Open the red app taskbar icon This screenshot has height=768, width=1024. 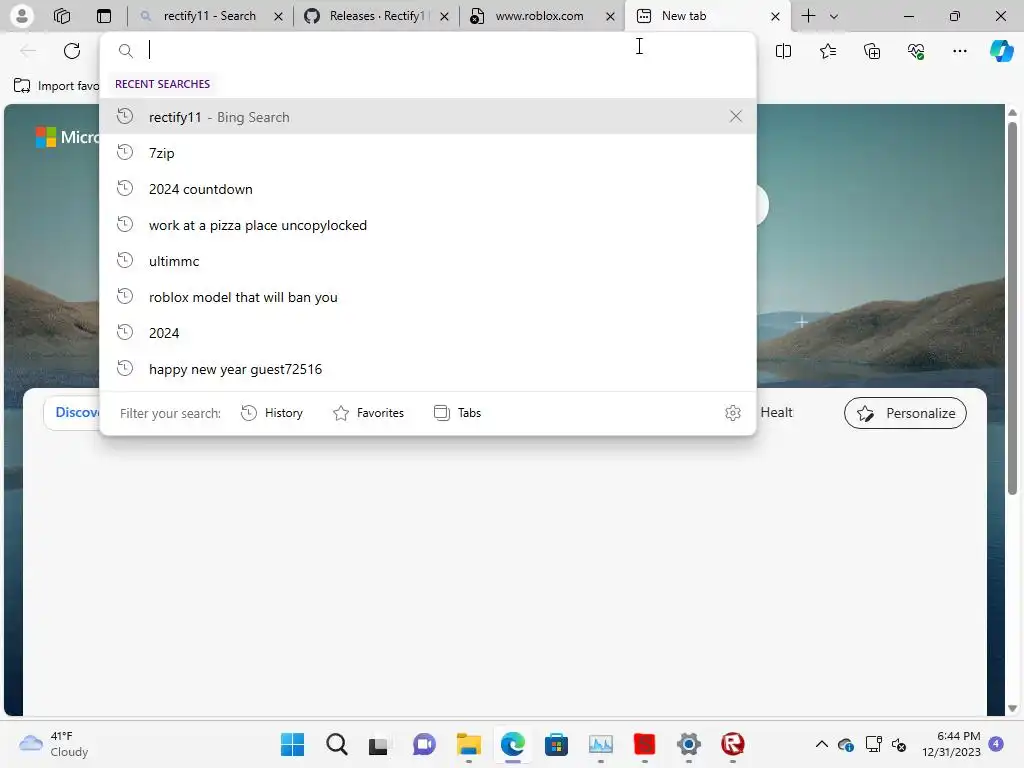[x=645, y=744]
